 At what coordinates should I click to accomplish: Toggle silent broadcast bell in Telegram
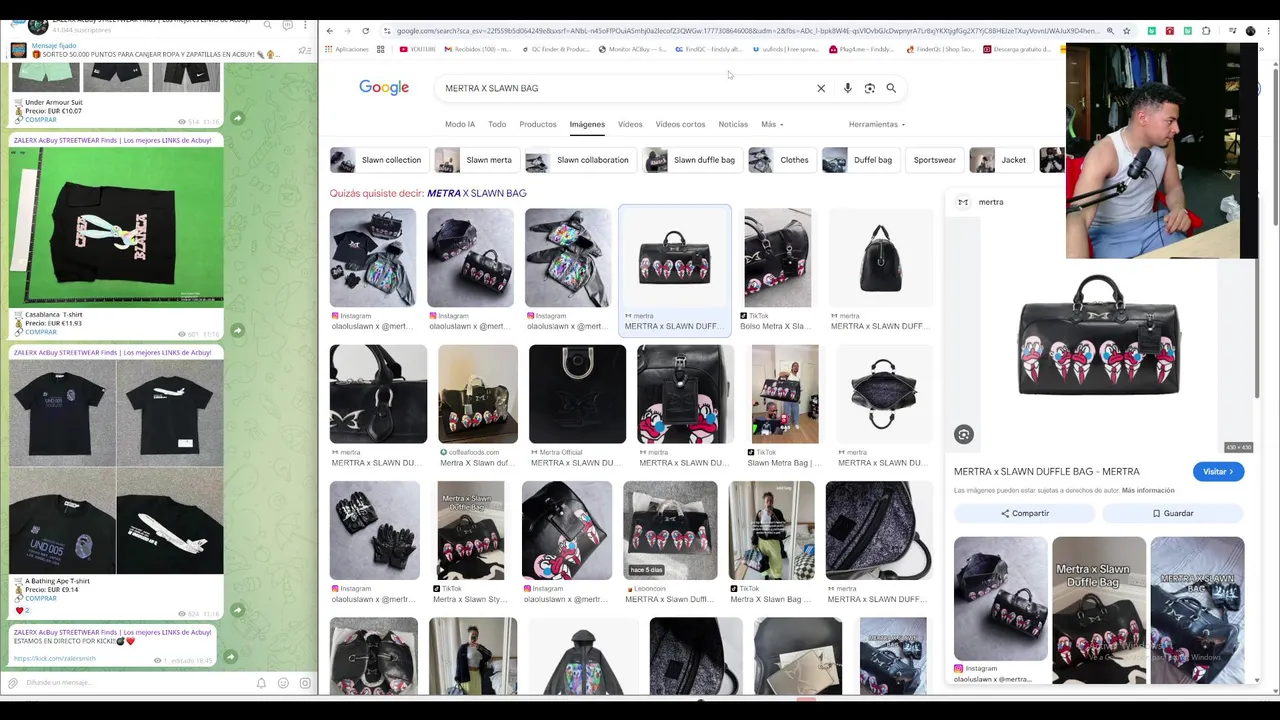pyautogui.click(x=261, y=683)
